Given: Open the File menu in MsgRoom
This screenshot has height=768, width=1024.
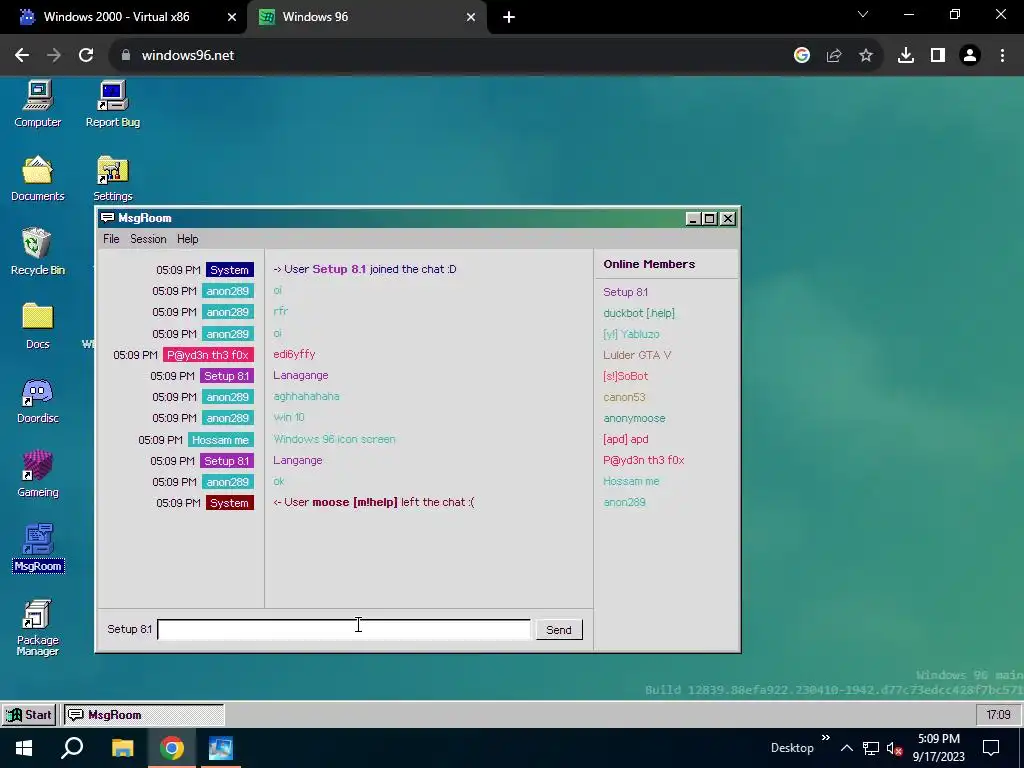Looking at the screenshot, I should (x=111, y=239).
